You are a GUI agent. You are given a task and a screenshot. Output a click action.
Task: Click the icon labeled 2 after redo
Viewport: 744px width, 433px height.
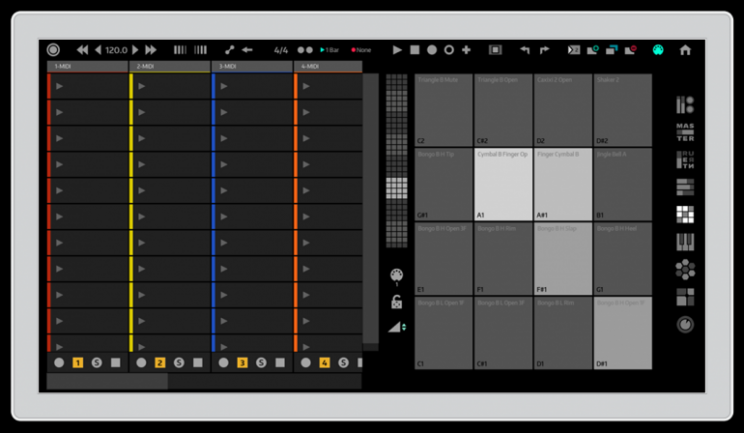(574, 50)
